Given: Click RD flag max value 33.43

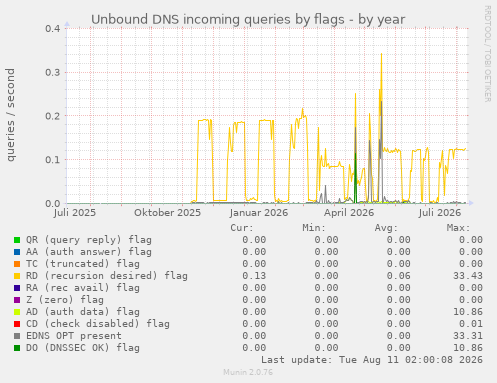Looking at the screenshot, I should (x=468, y=276).
